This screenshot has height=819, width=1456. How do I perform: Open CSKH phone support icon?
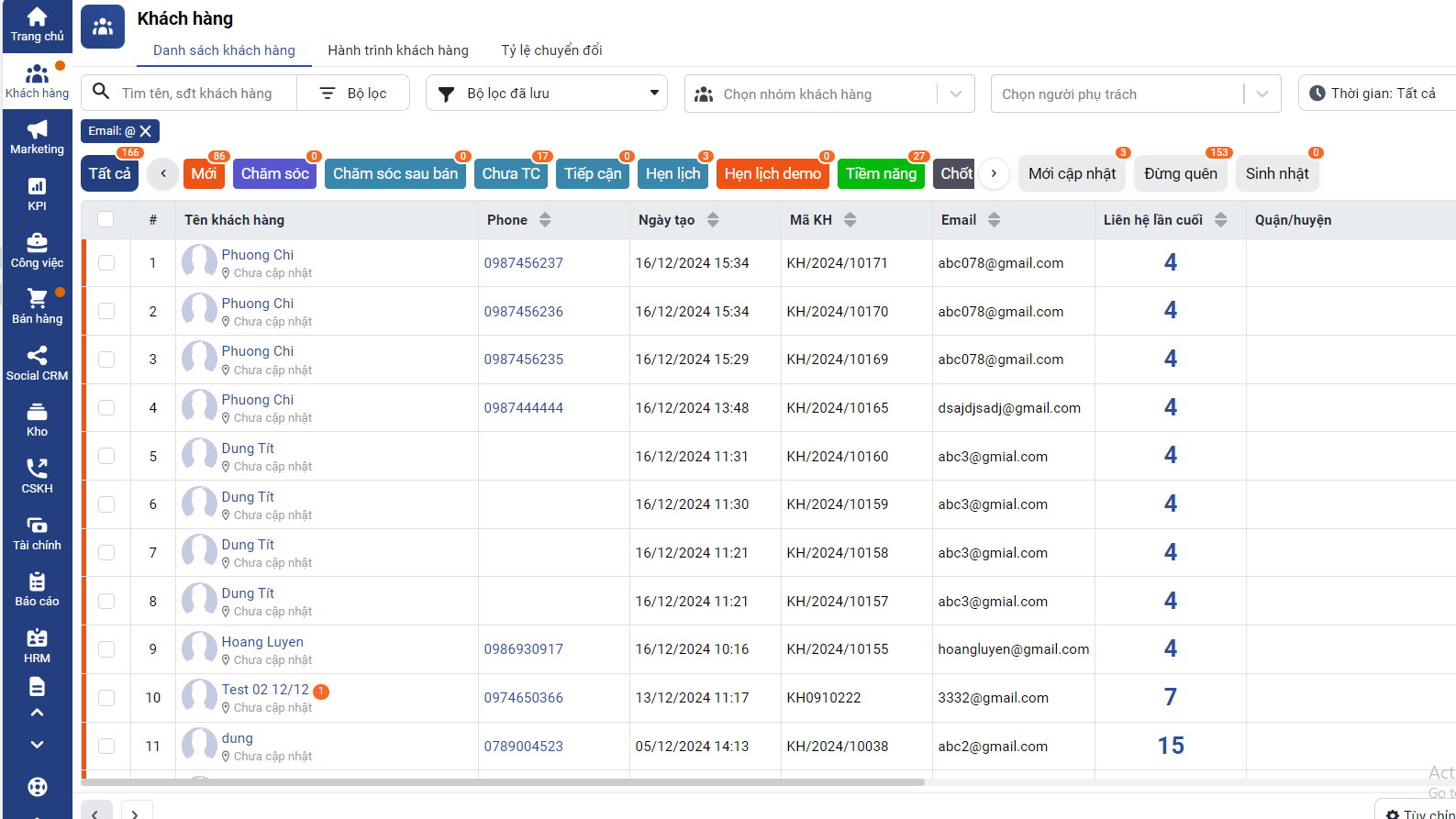pyautogui.click(x=37, y=476)
